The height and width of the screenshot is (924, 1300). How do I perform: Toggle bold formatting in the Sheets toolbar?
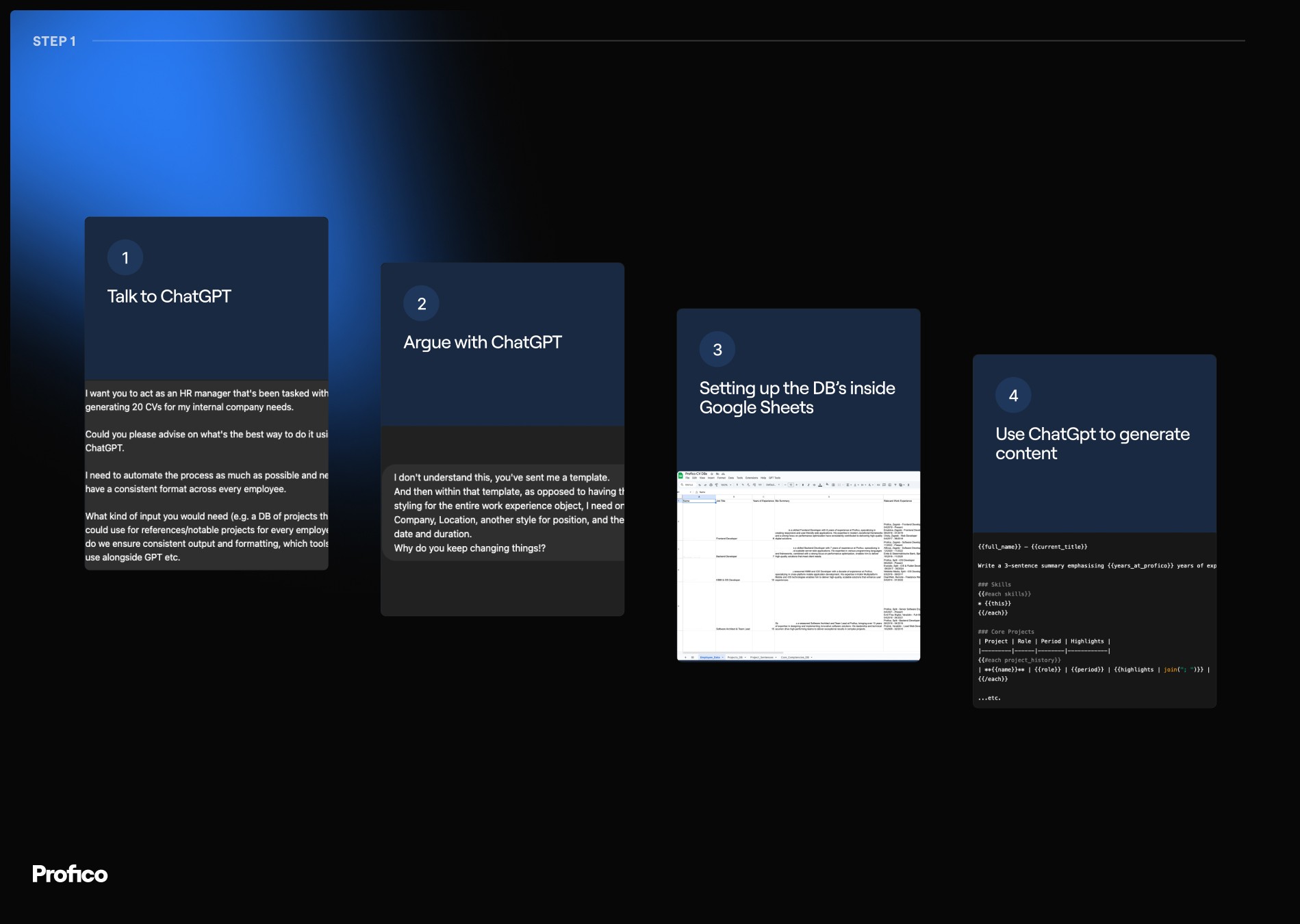pos(803,485)
